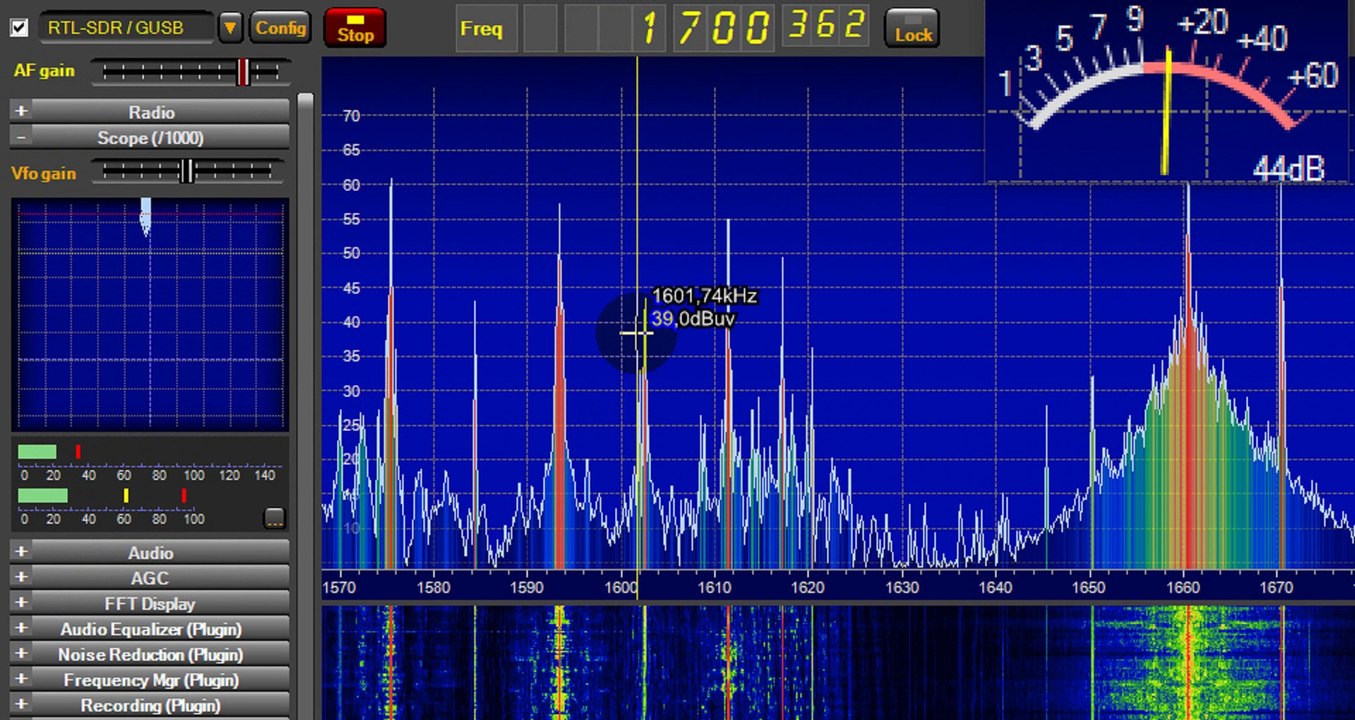Click the 1640 label on frequency axis
This screenshot has height=720, width=1355.
click(x=995, y=588)
